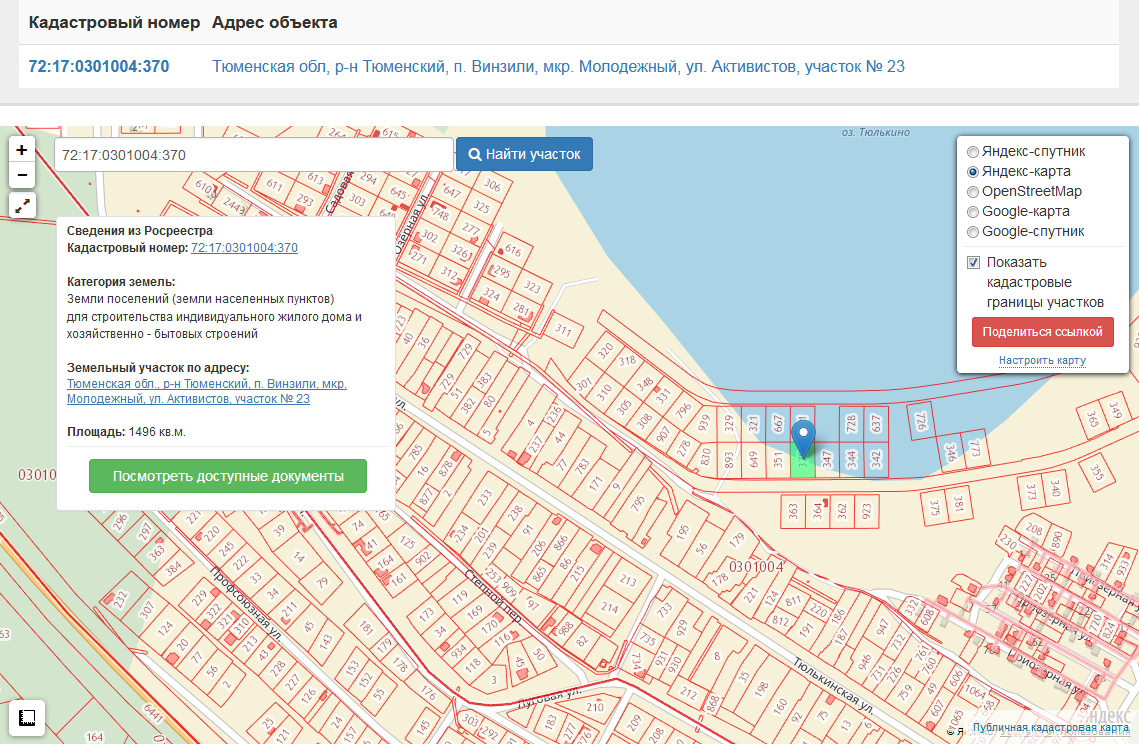Click the highlighted green parcel on map
The width and height of the screenshot is (1139, 744).
(x=803, y=468)
